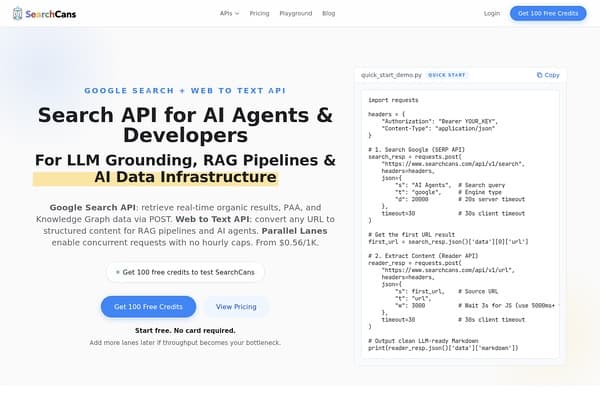Click the hero Get 100 Free Credits button
This screenshot has width=600, height=400.
tap(148, 307)
